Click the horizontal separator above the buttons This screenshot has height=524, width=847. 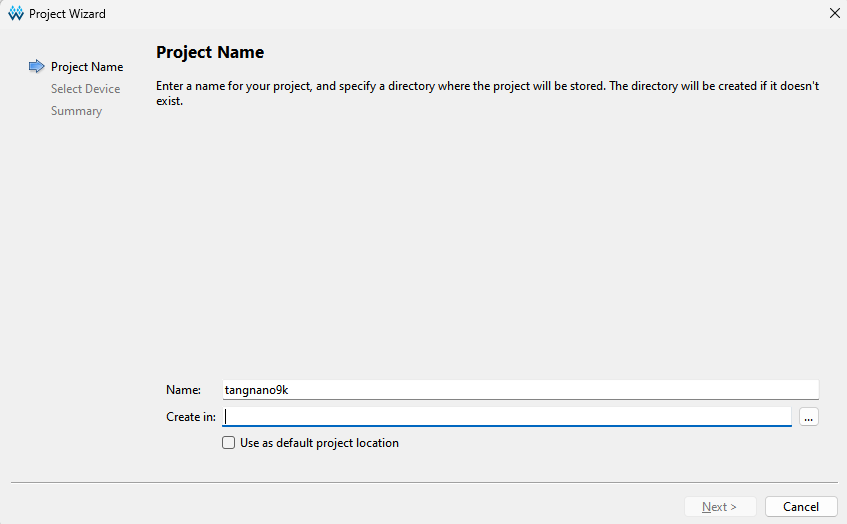tap(423, 483)
